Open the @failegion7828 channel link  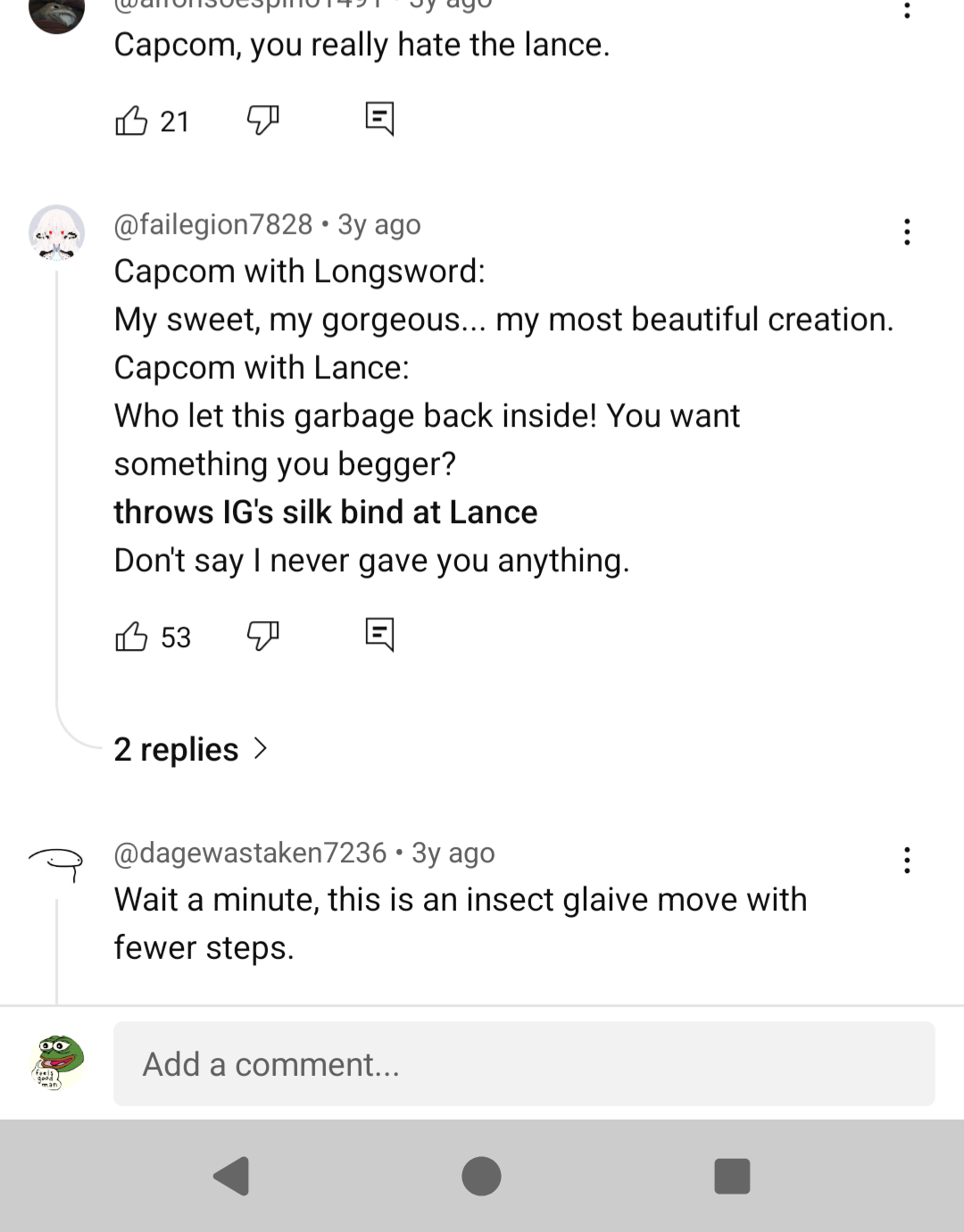(x=213, y=225)
